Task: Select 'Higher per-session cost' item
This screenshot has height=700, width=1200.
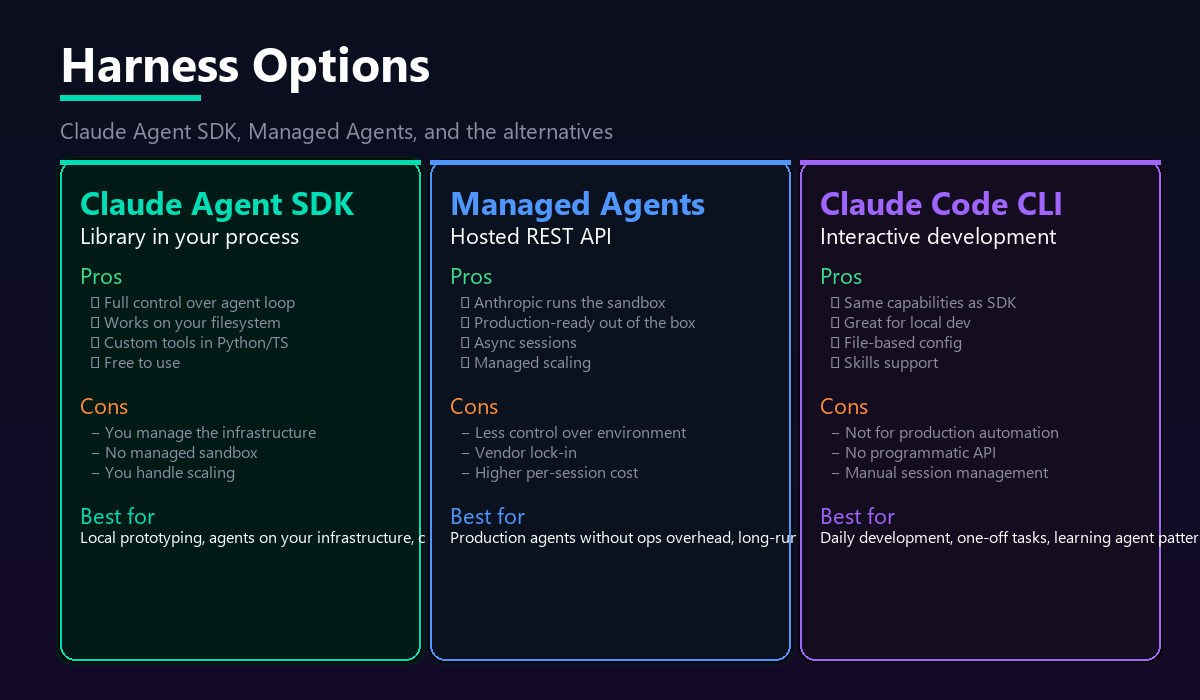Action: coord(550,473)
